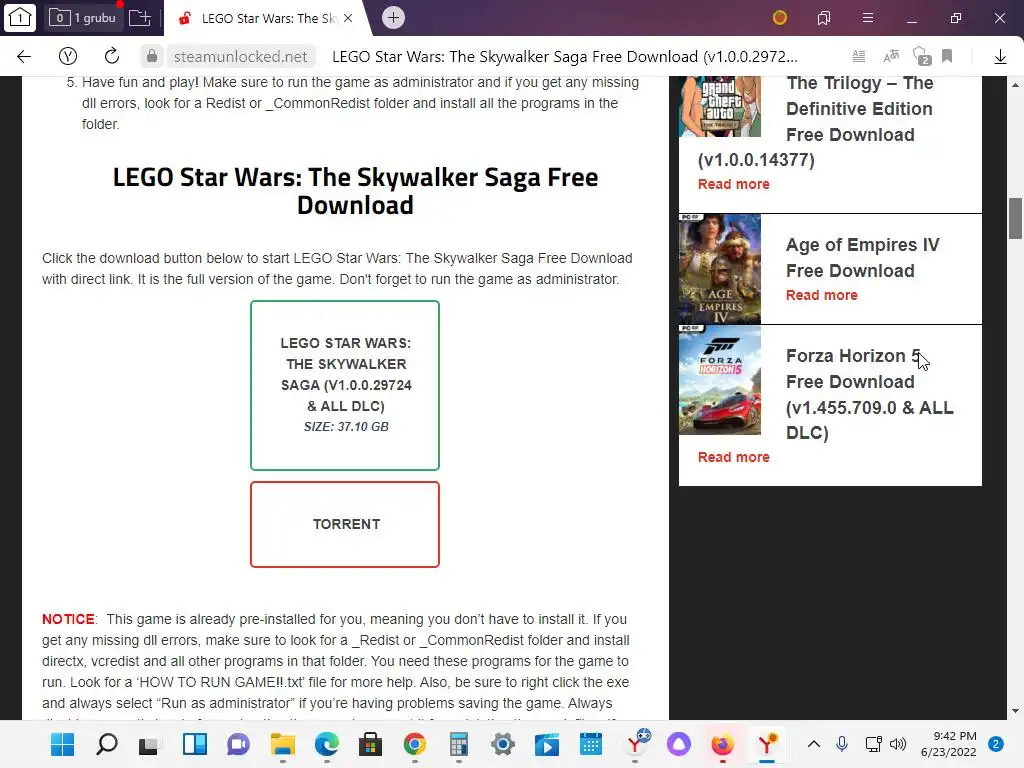Open Microsoft Store from taskbar
The image size is (1024, 768).
pyautogui.click(x=370, y=744)
